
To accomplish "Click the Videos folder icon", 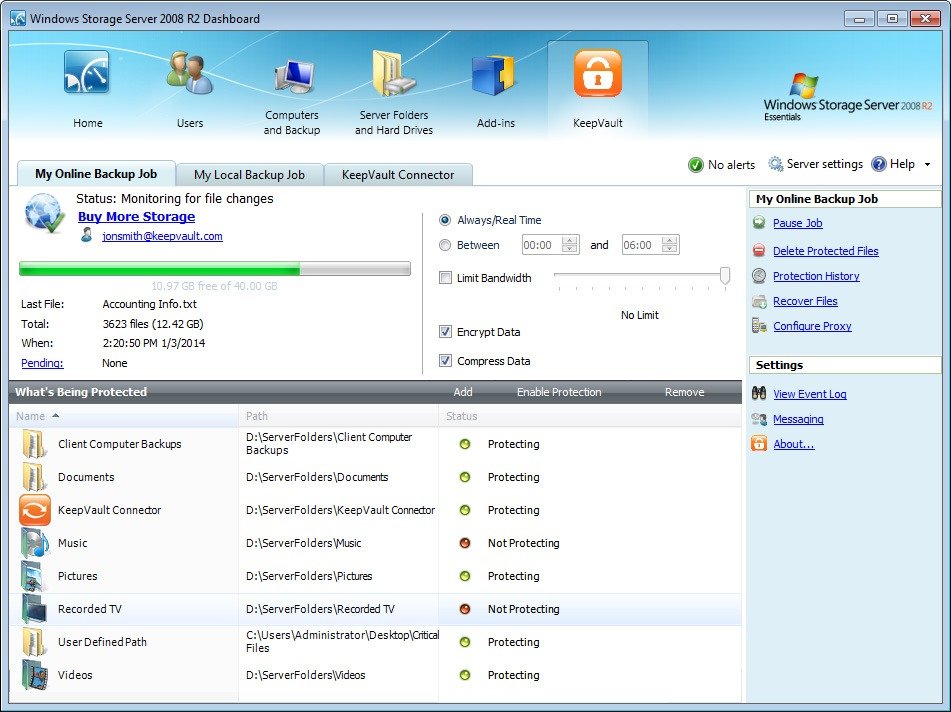I will pos(35,675).
